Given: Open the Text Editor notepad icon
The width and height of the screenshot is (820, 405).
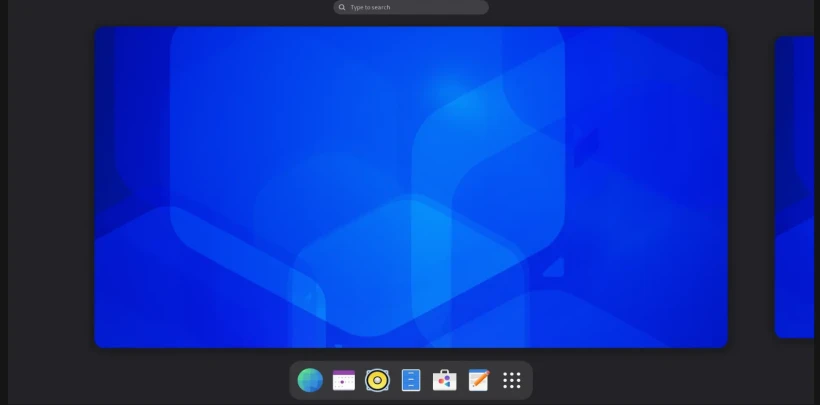Looking at the screenshot, I should (x=479, y=380).
